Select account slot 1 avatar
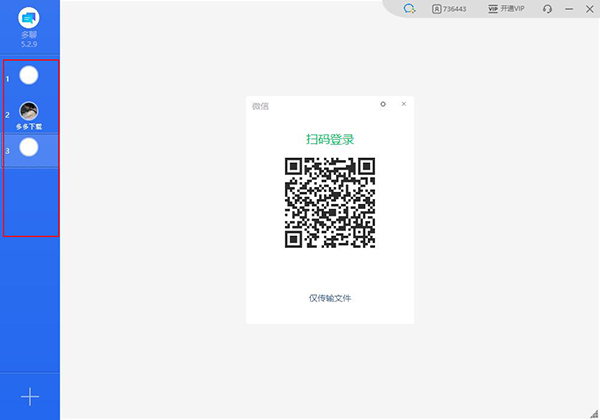 (29, 75)
